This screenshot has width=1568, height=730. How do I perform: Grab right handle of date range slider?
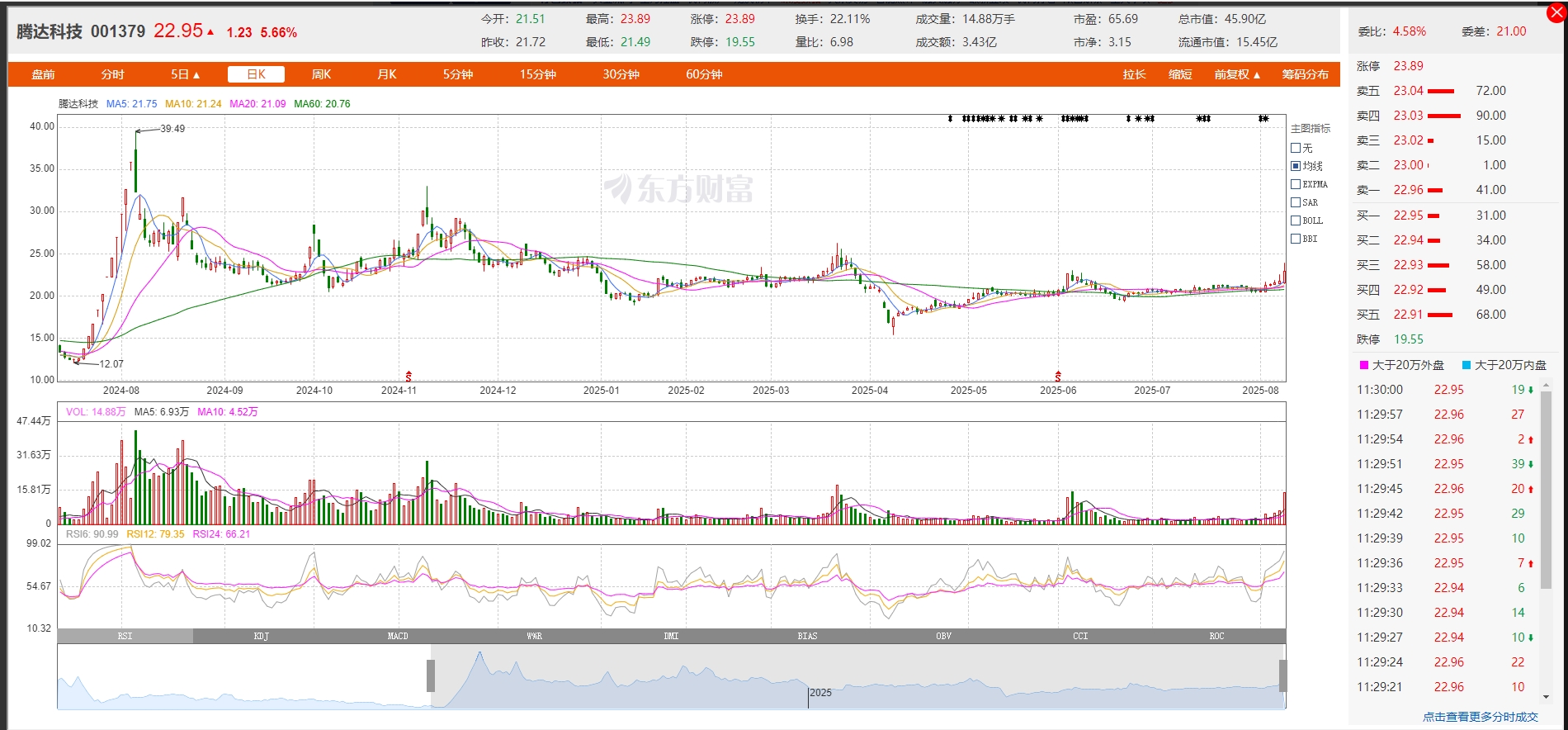coord(1282,675)
